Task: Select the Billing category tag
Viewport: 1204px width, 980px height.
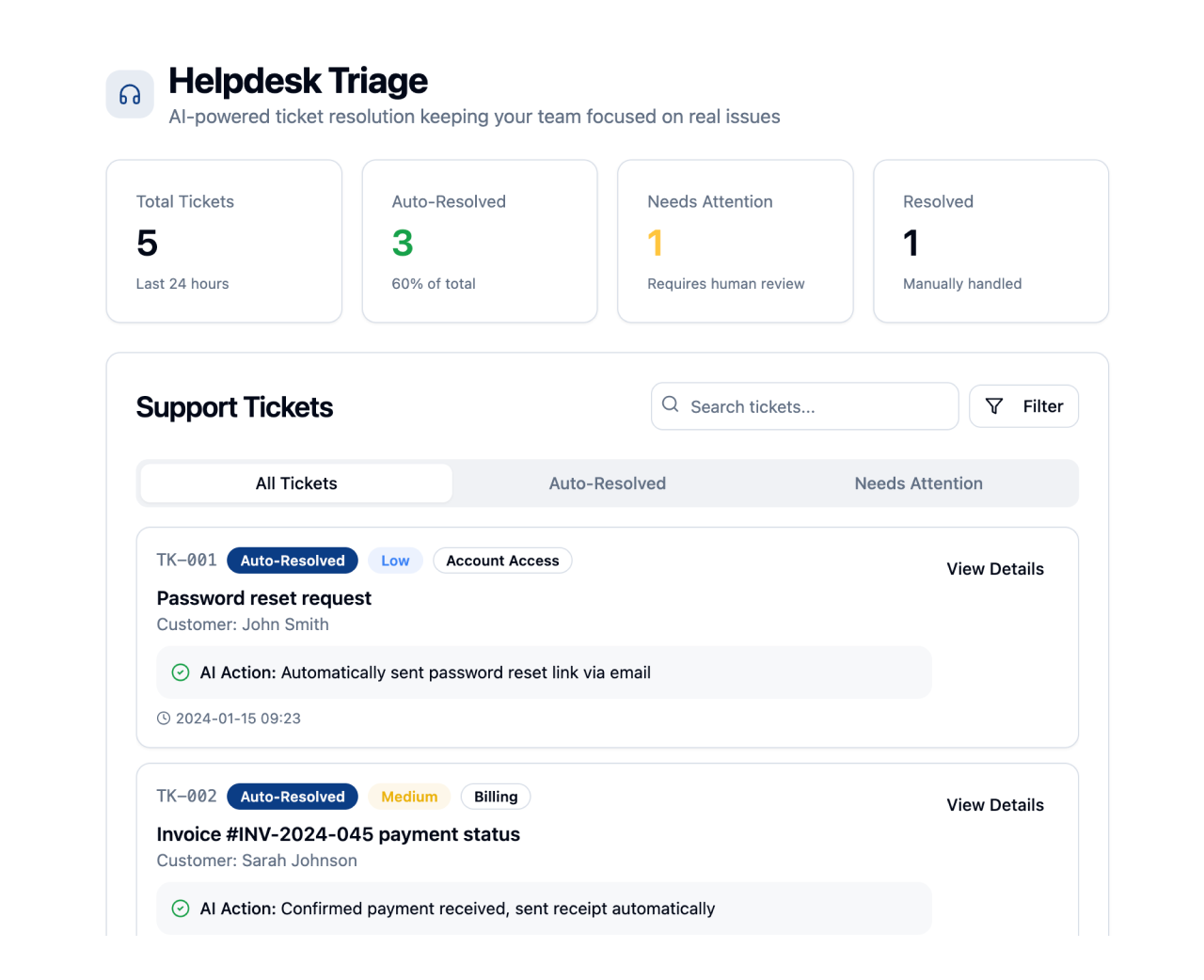Action: [x=496, y=796]
